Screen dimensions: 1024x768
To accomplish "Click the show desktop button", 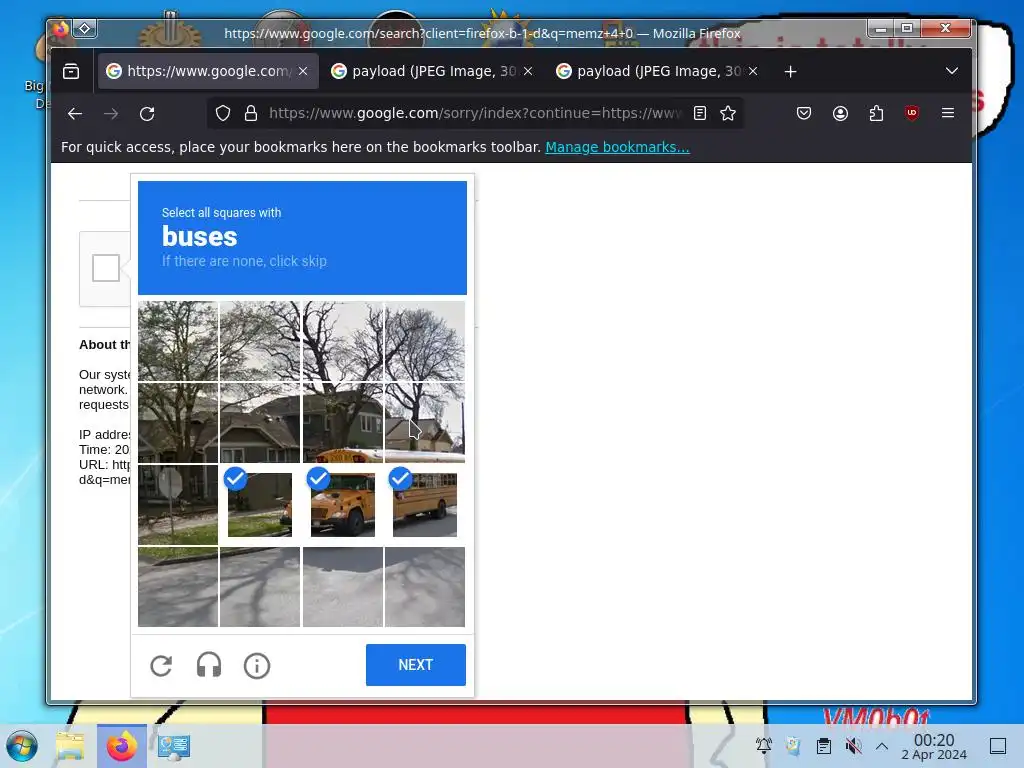I will (x=998, y=746).
